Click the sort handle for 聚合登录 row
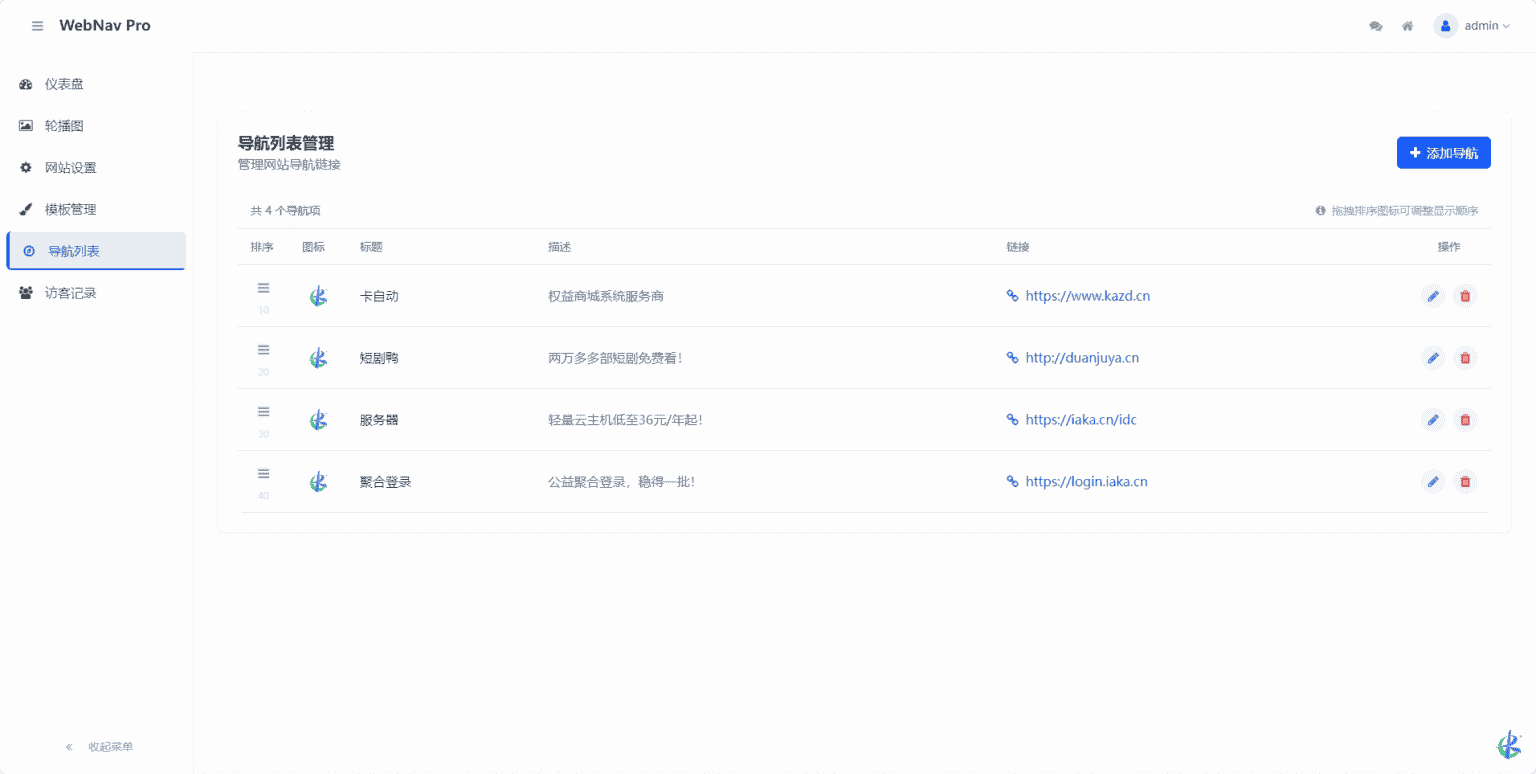This screenshot has width=1536, height=774. (x=264, y=474)
